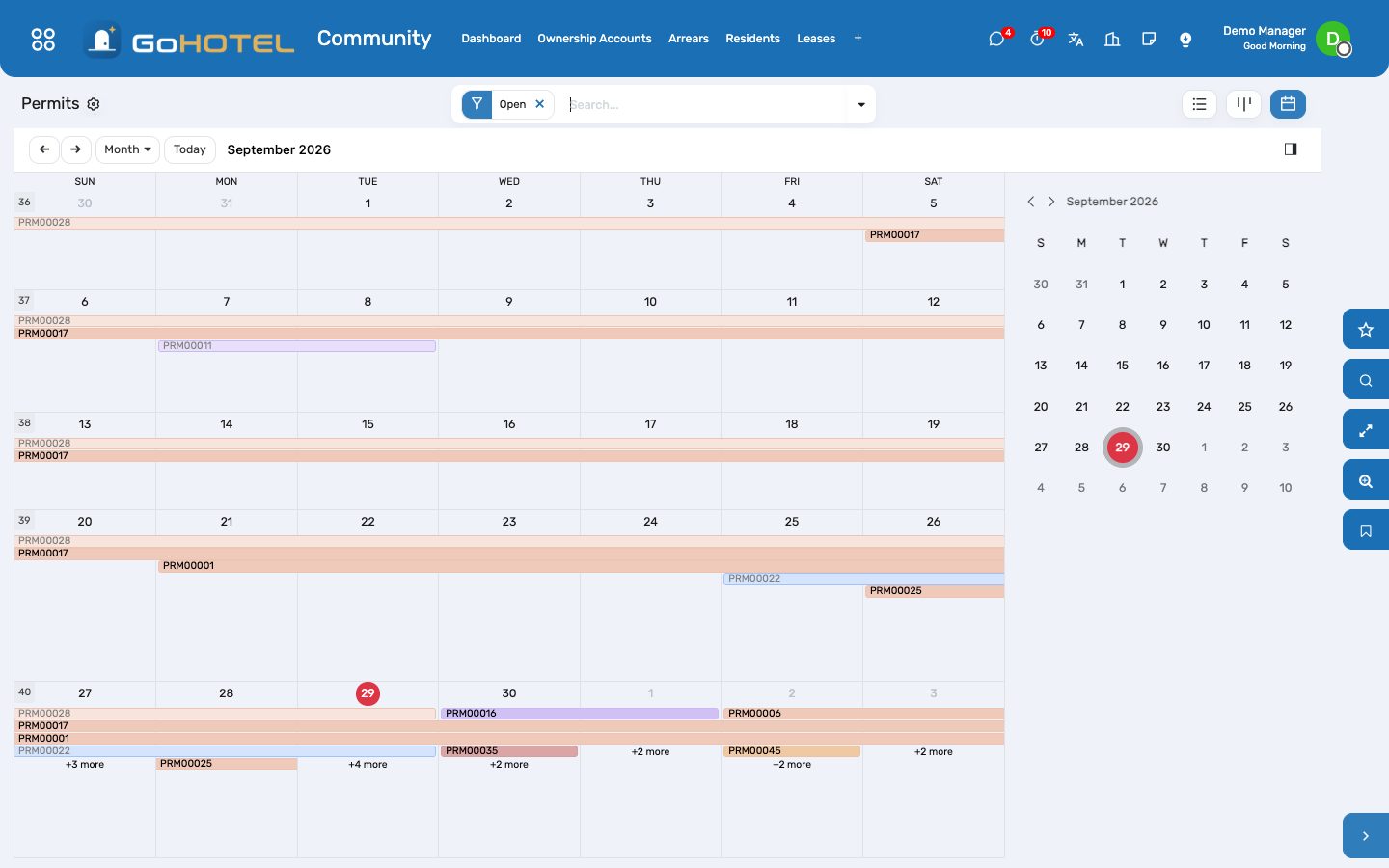Go to next month with right arrow
1389x868 pixels.
(x=75, y=149)
